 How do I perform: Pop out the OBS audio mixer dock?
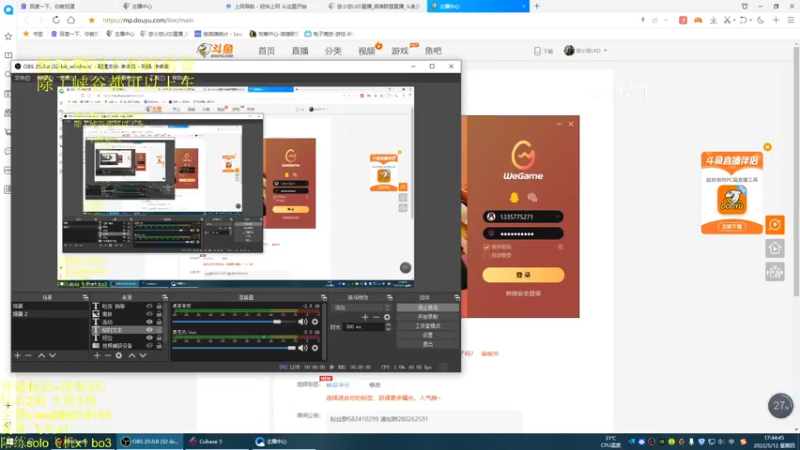pyautogui.click(x=323, y=297)
